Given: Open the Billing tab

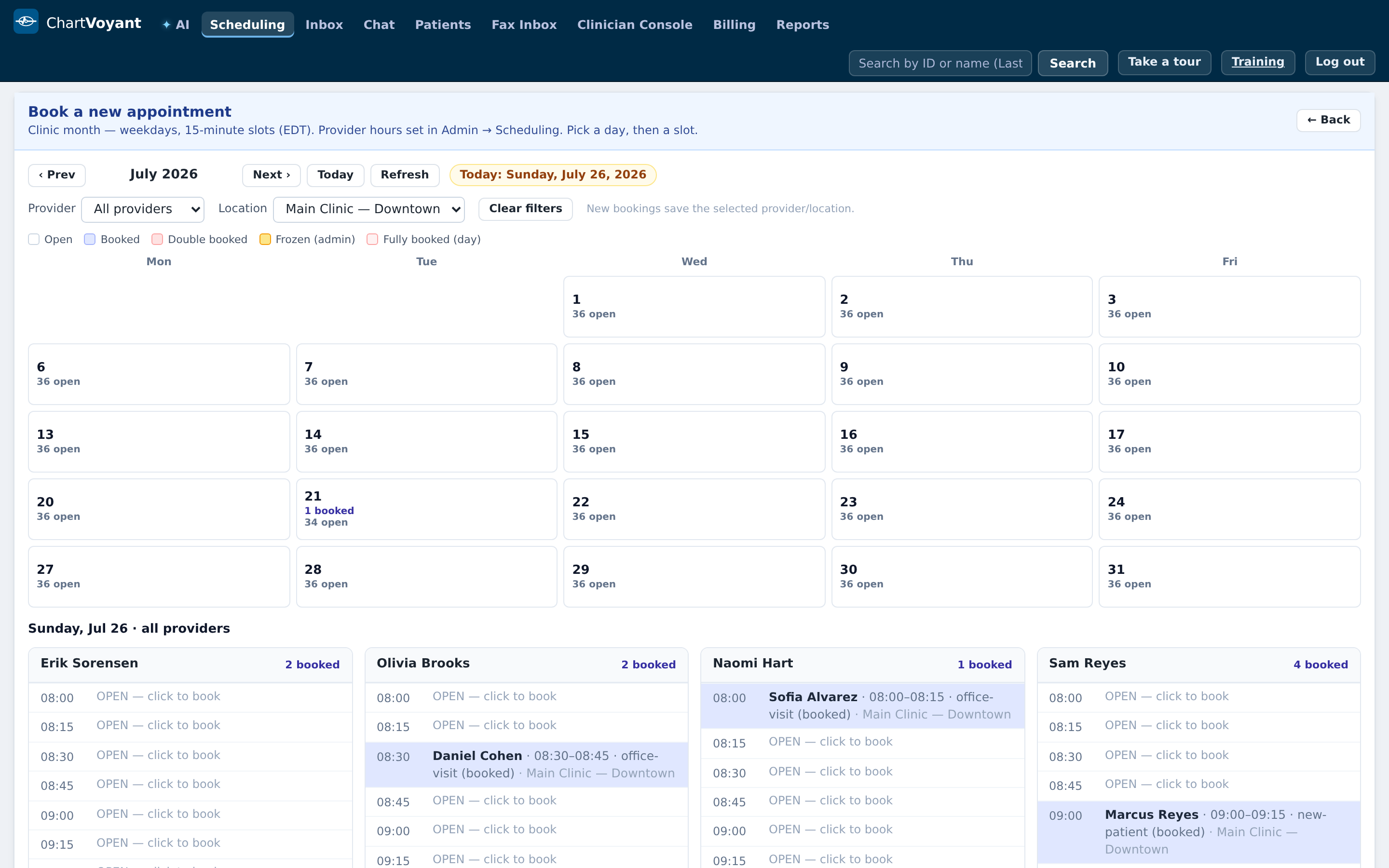Looking at the screenshot, I should point(734,25).
